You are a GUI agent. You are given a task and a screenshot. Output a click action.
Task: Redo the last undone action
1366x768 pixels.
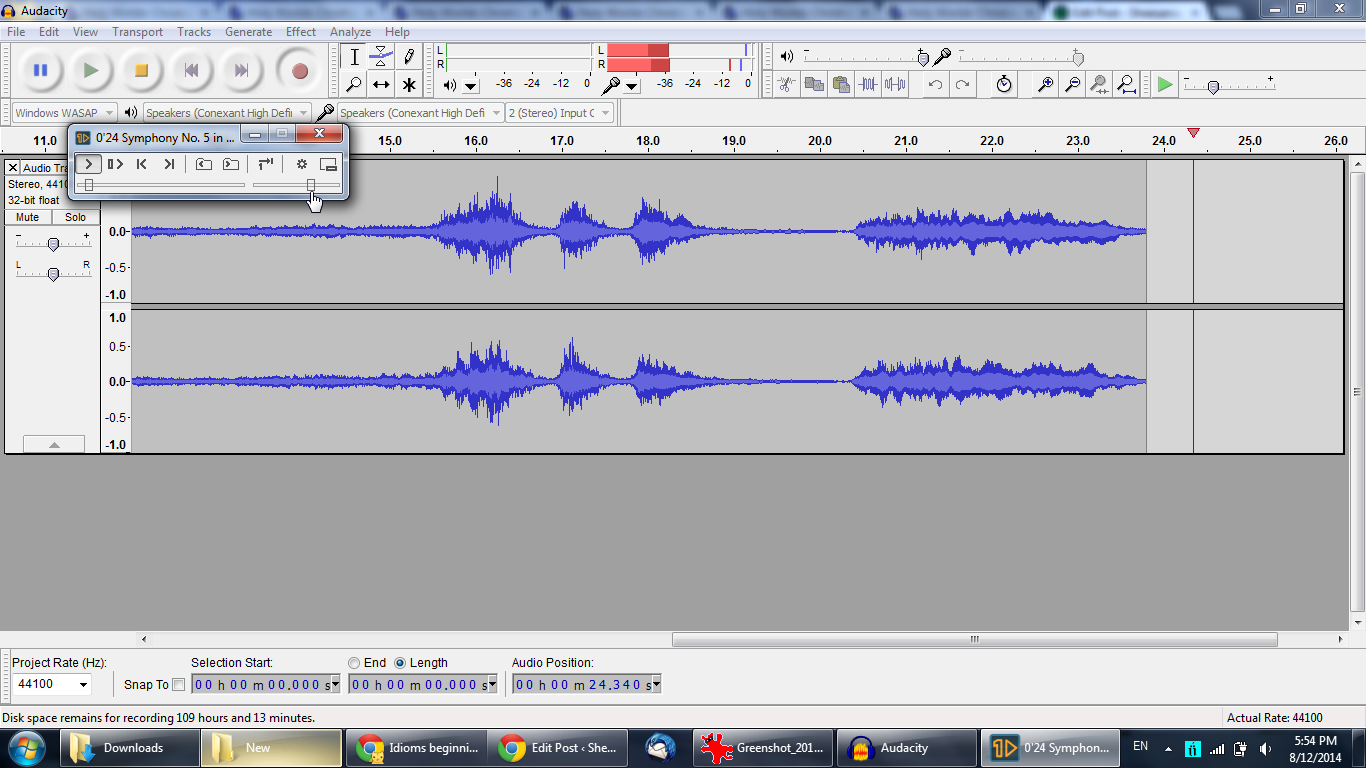click(962, 84)
